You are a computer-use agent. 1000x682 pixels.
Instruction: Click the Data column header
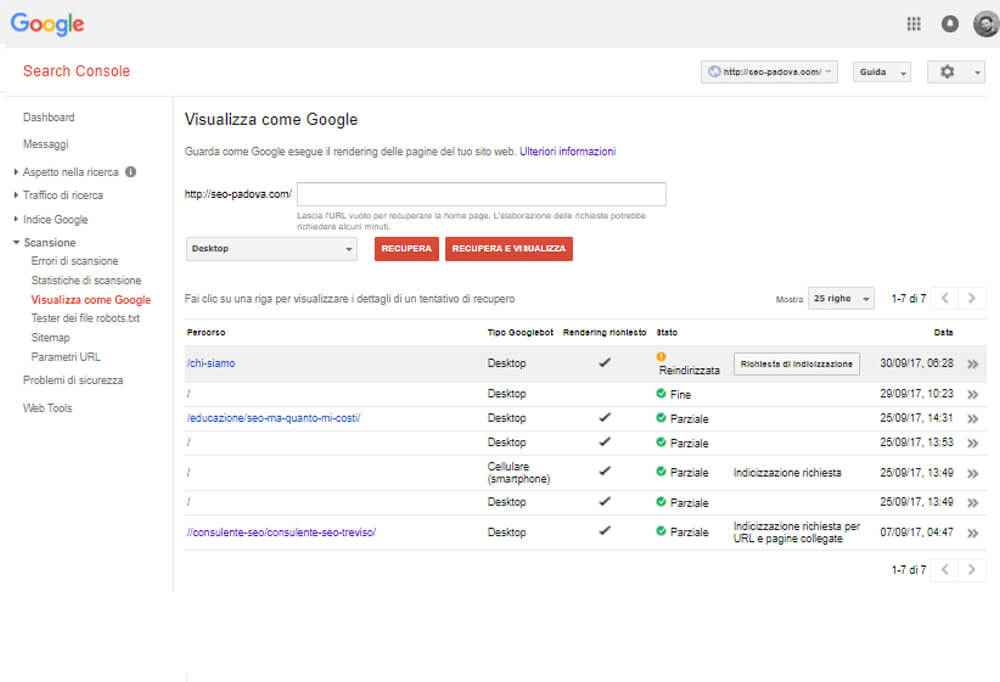pyautogui.click(x=943, y=332)
